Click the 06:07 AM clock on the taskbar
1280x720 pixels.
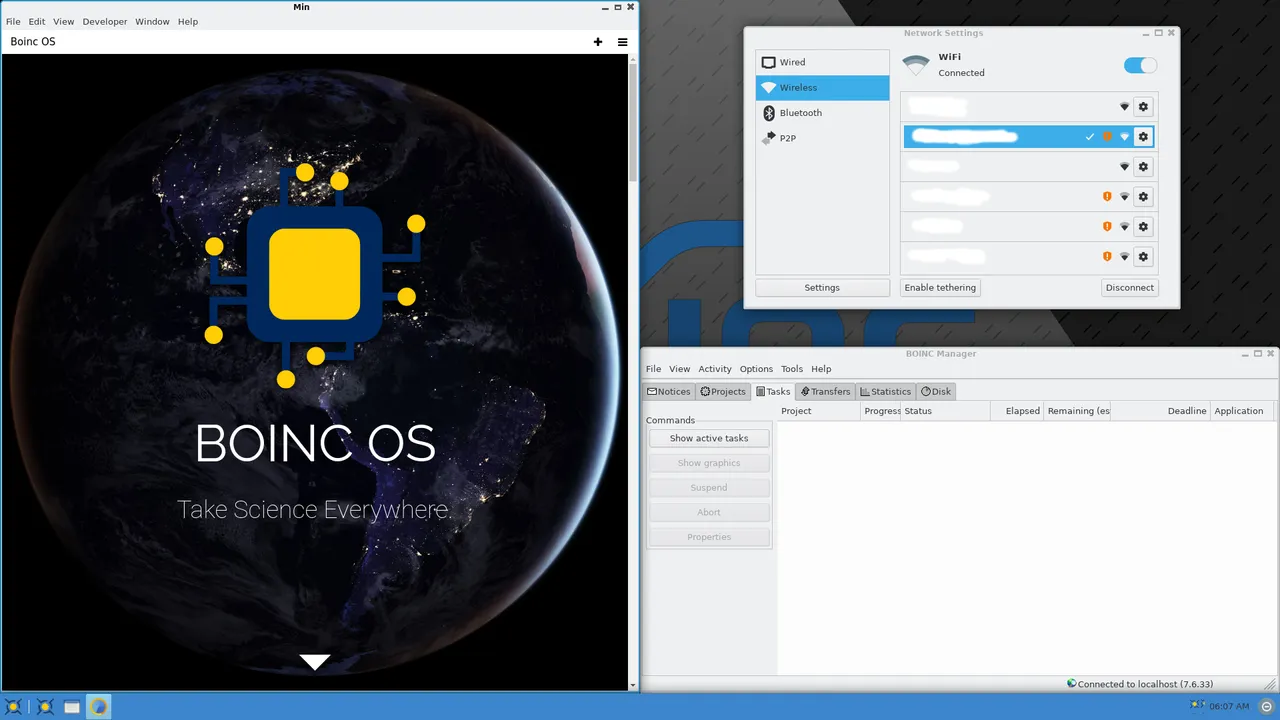(1229, 706)
